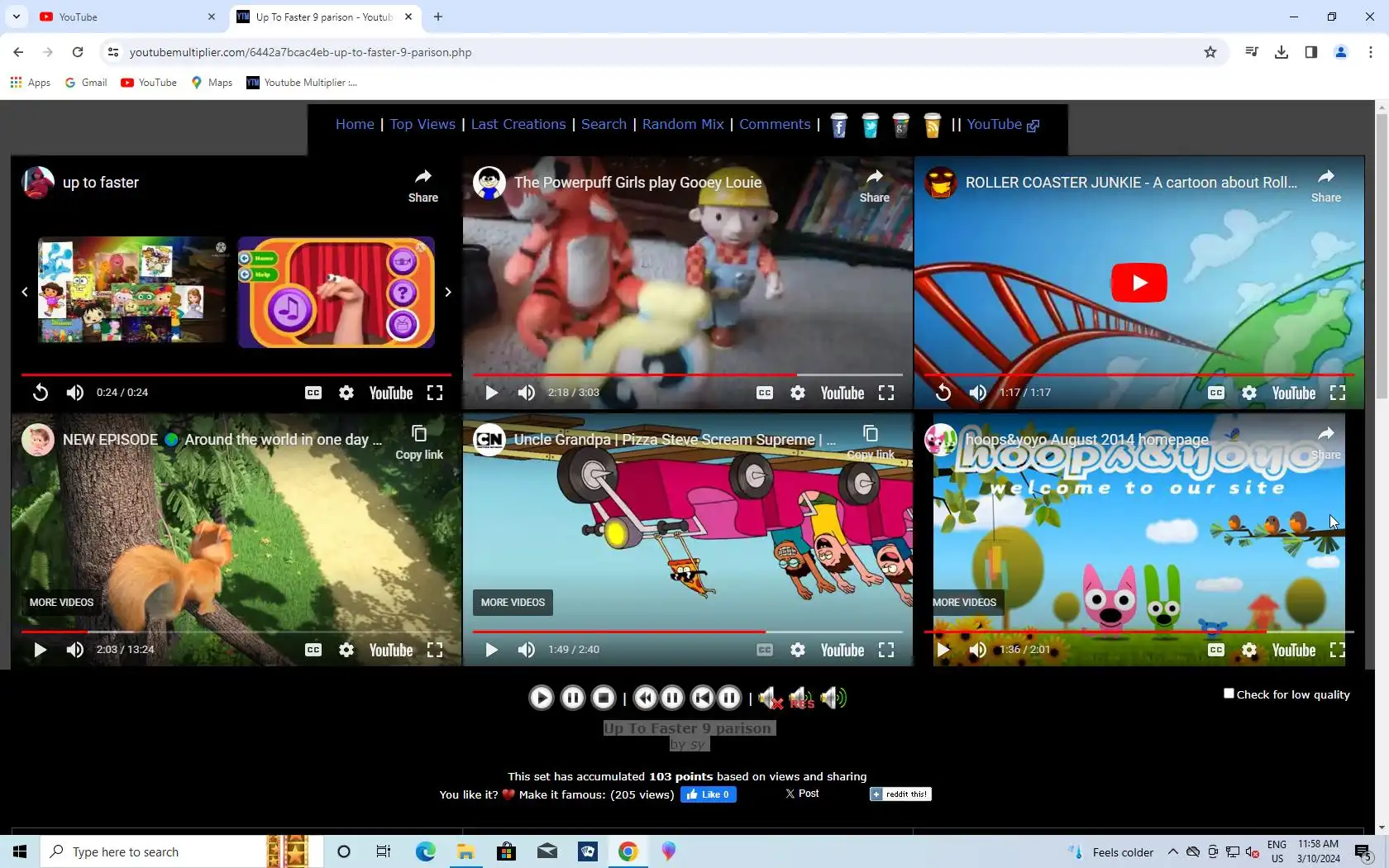Mute all videos with red-X speaker icon
This screenshot has height=868, width=1389.
[771, 699]
